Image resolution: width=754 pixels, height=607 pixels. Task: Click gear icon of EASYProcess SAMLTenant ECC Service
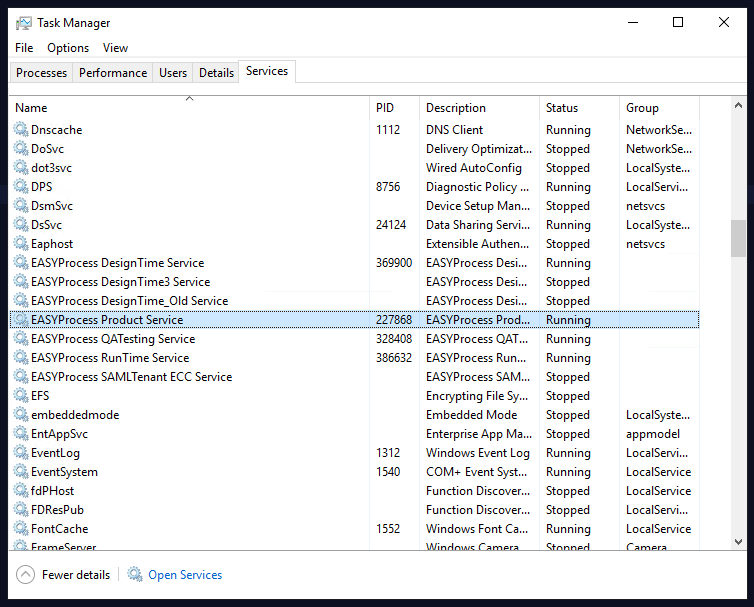[x=21, y=377]
